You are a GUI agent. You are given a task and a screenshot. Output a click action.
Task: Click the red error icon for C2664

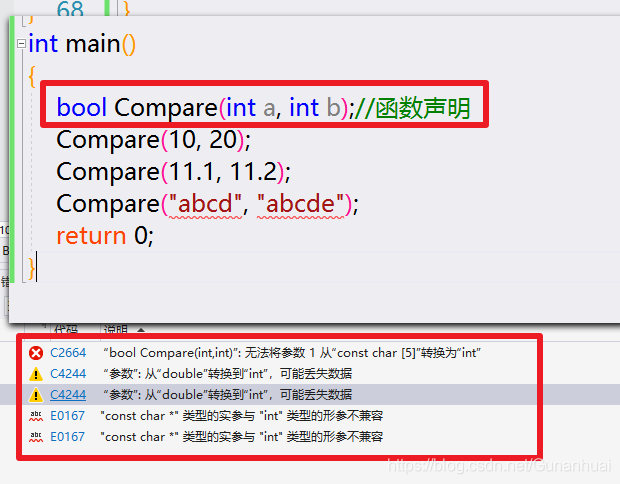36,353
